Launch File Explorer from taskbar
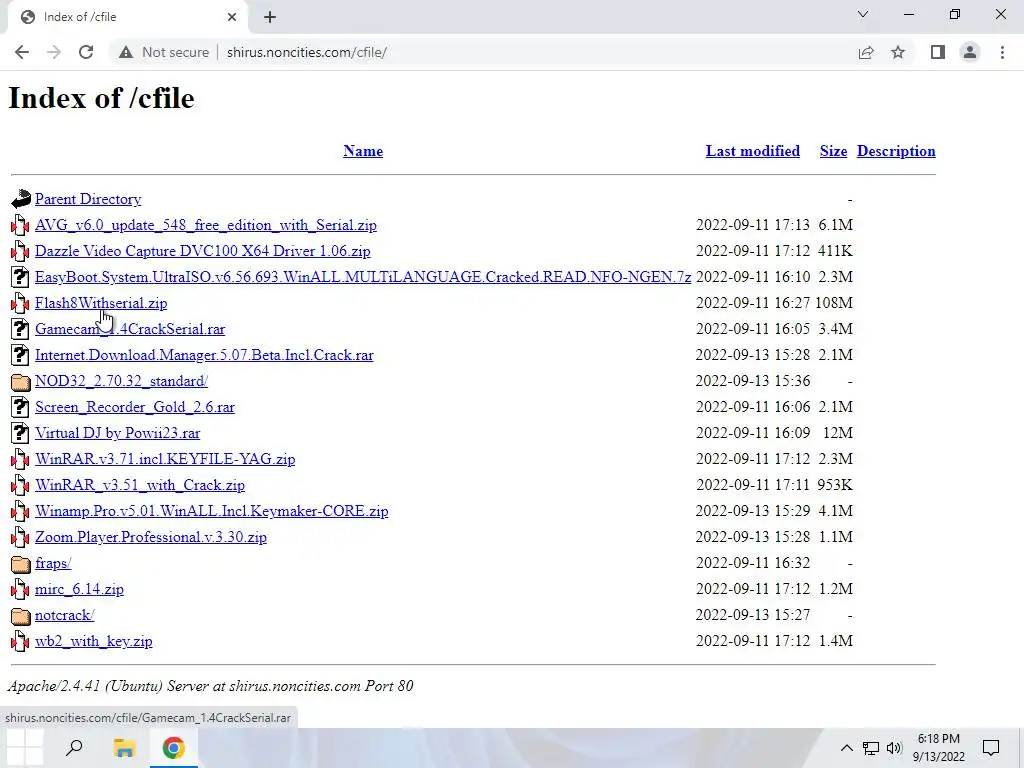The height and width of the screenshot is (768, 1024). [124, 748]
